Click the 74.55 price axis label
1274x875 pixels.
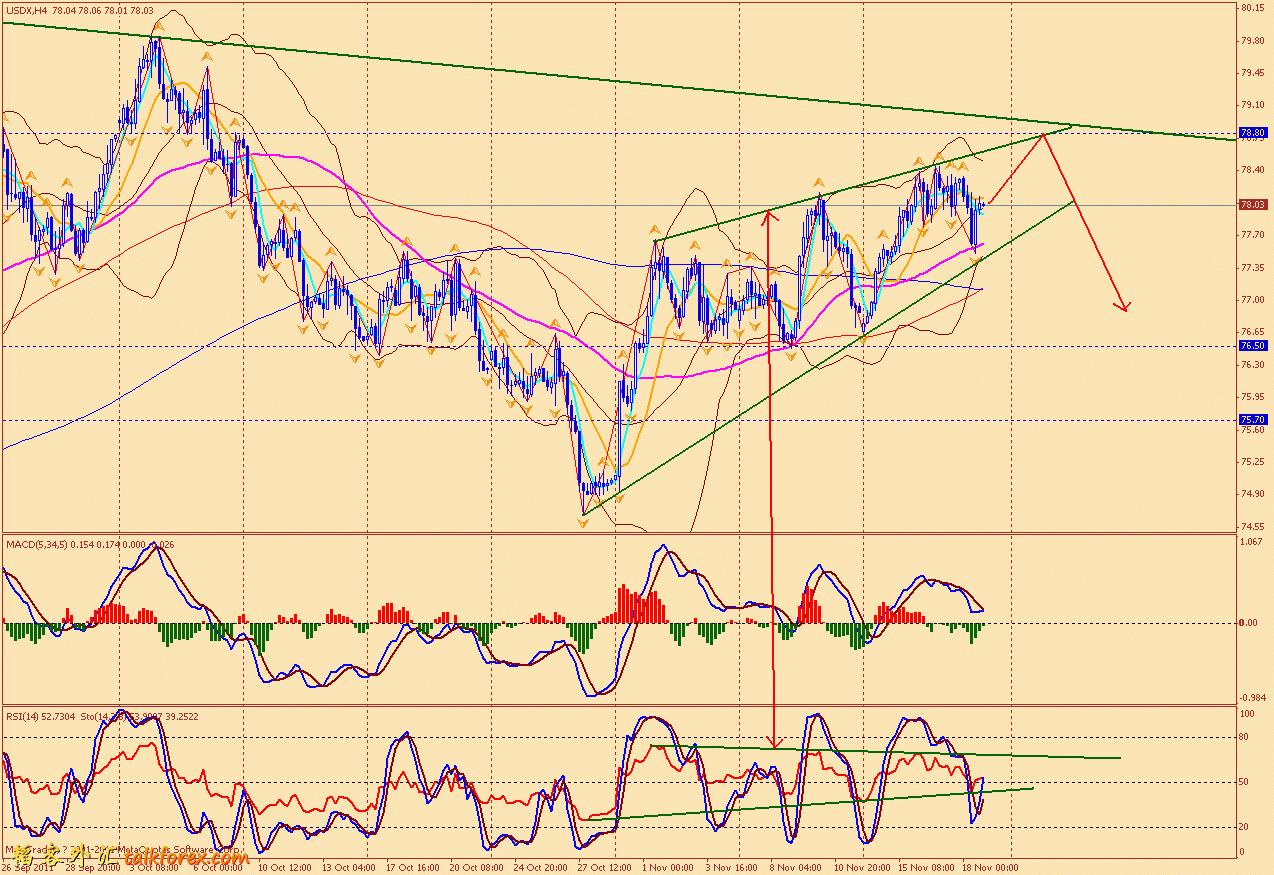pyautogui.click(x=1253, y=527)
